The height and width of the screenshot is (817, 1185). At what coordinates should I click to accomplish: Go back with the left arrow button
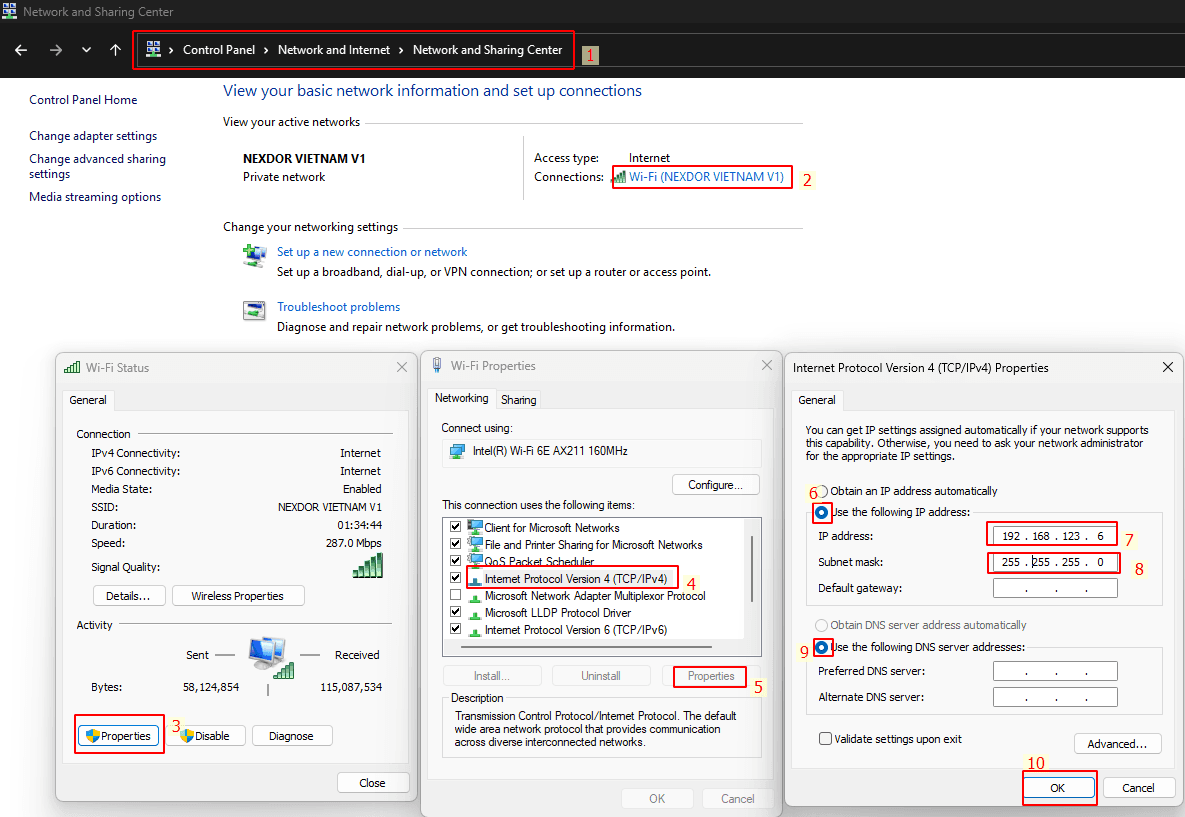pyautogui.click(x=21, y=50)
